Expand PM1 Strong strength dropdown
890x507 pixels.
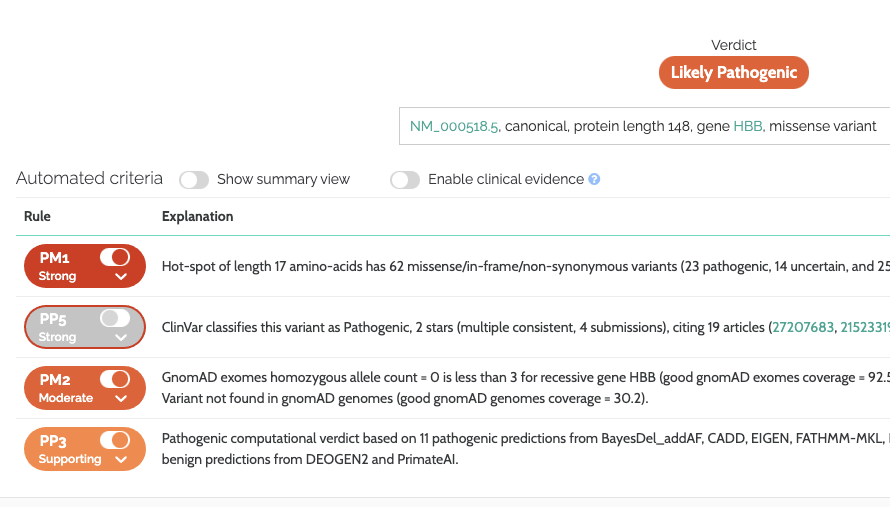pos(121,276)
